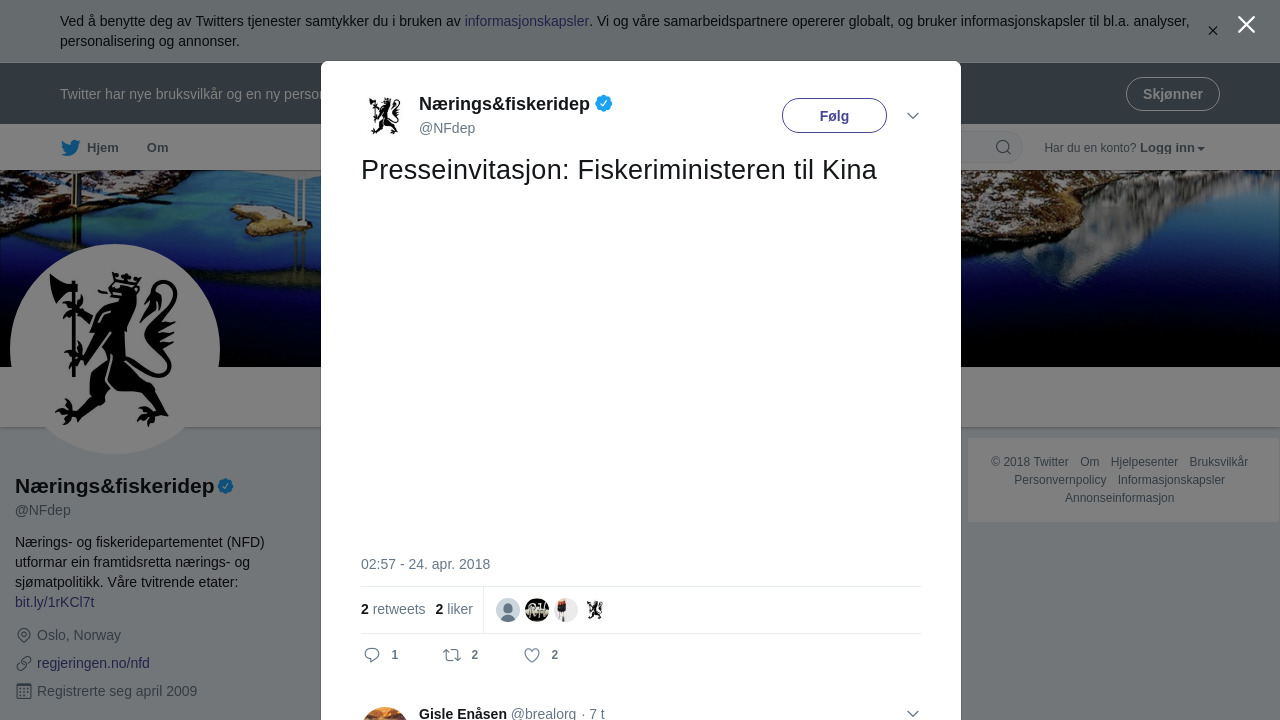Image resolution: width=1280 pixels, height=720 pixels.
Task: Open the Hjelpesenter footer link
Action: (1144, 462)
